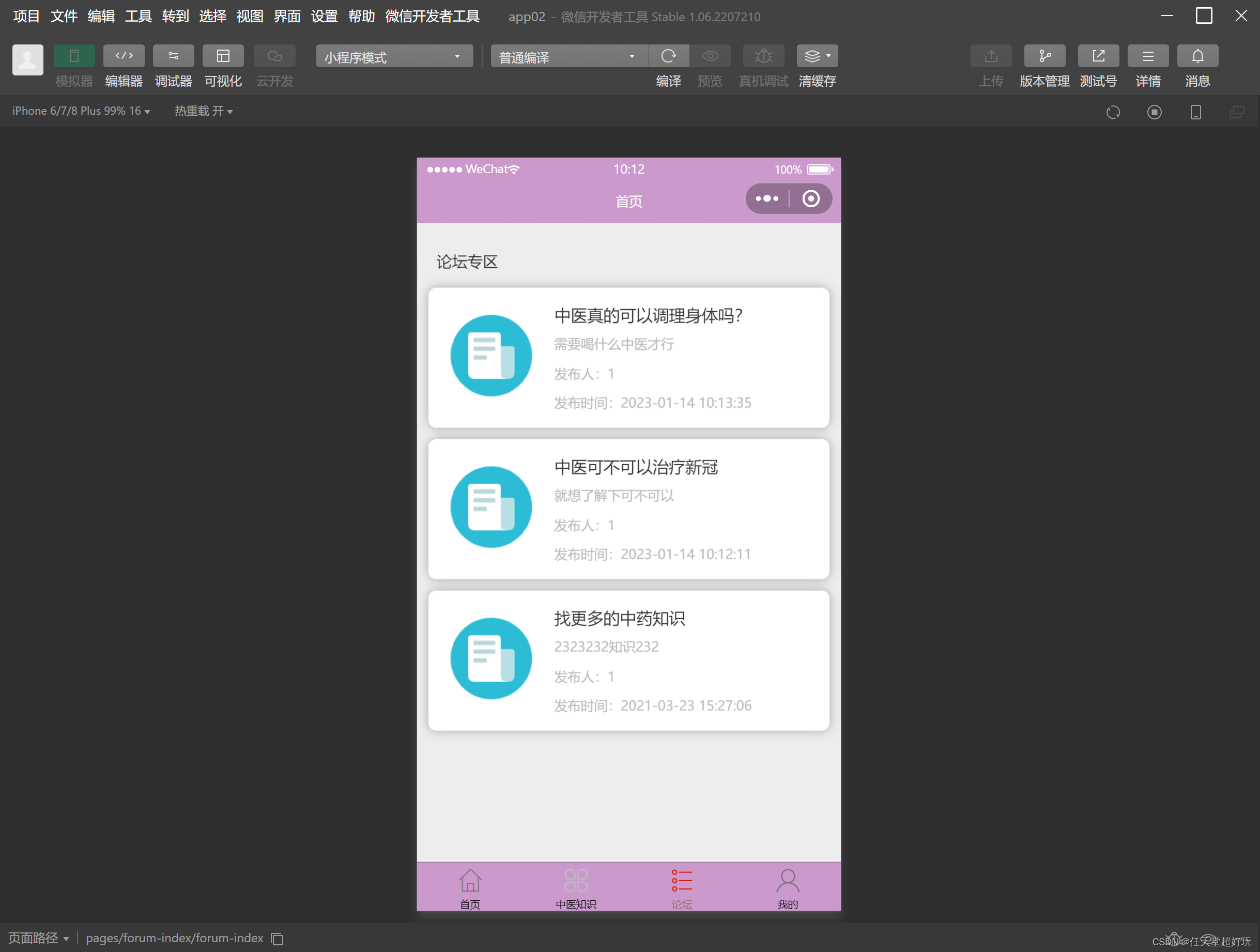Open the iPhone 6/7/8 Plus device dropdown
Viewport: 1260px width, 952px height.
click(x=81, y=111)
